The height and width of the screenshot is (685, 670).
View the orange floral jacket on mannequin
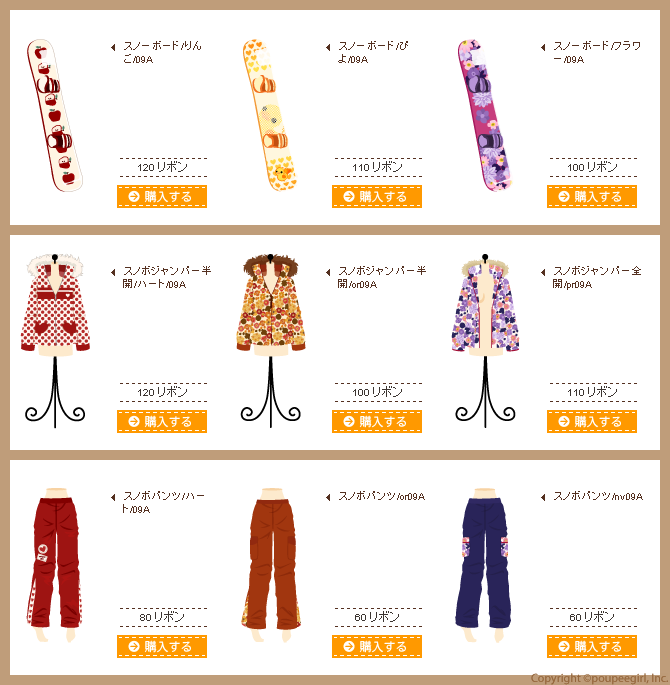(270, 340)
